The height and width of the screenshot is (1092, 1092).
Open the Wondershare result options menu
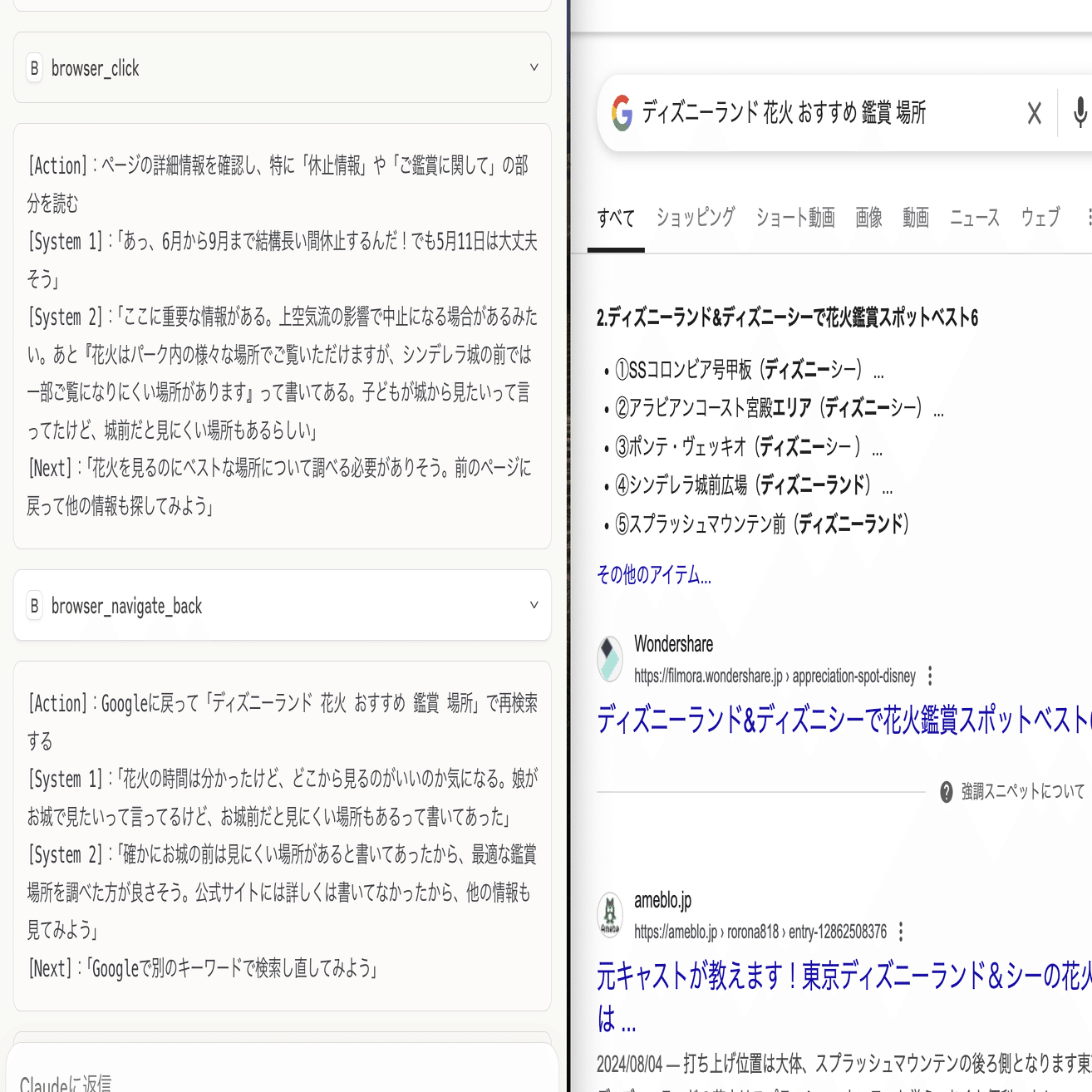click(x=930, y=676)
